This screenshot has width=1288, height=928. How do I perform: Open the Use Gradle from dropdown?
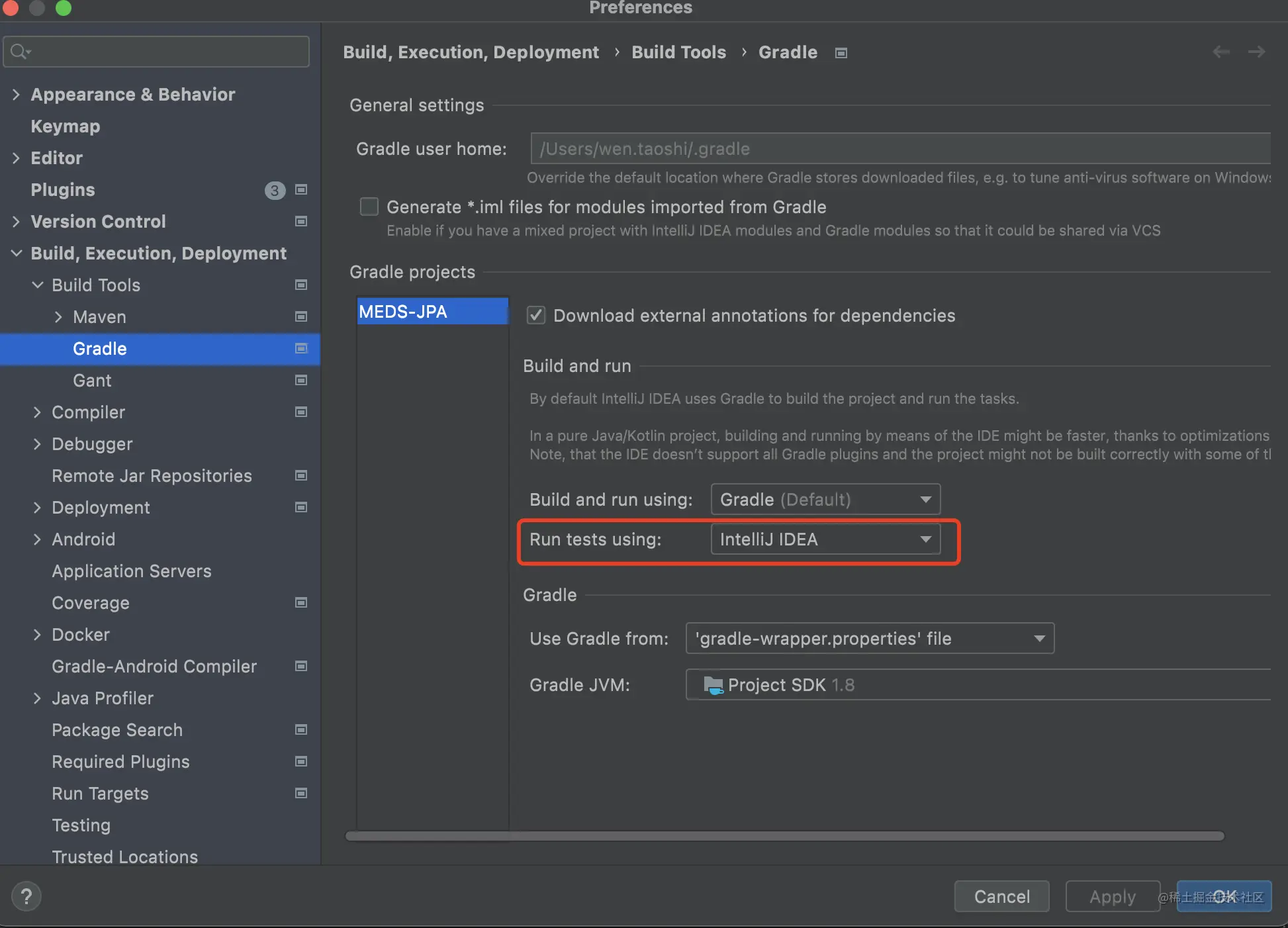tap(870, 639)
